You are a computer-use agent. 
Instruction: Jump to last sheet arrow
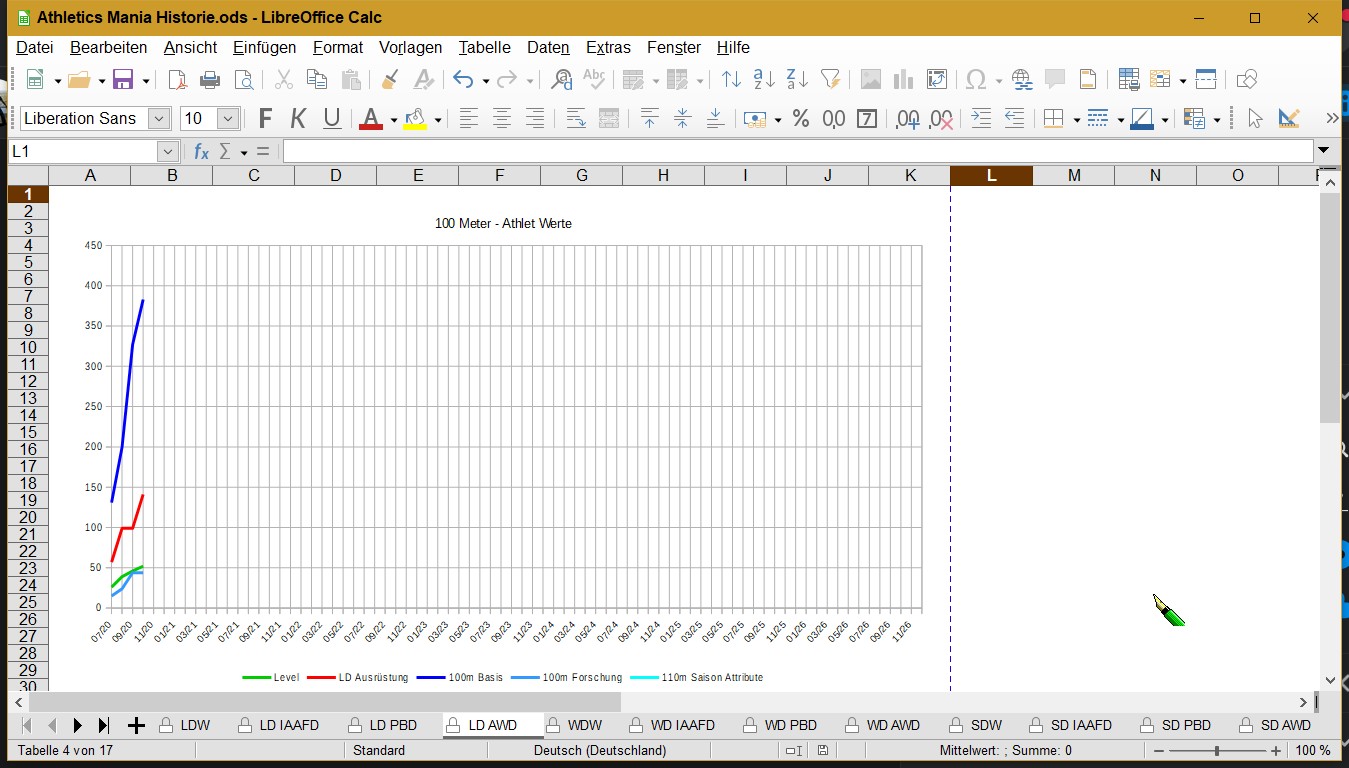click(x=103, y=725)
